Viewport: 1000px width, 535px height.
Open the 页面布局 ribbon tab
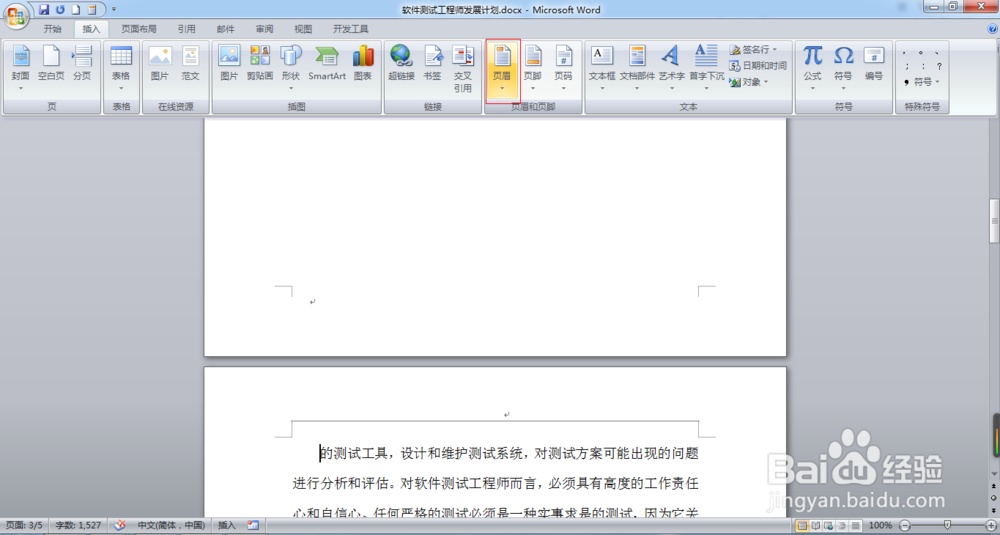click(x=139, y=29)
